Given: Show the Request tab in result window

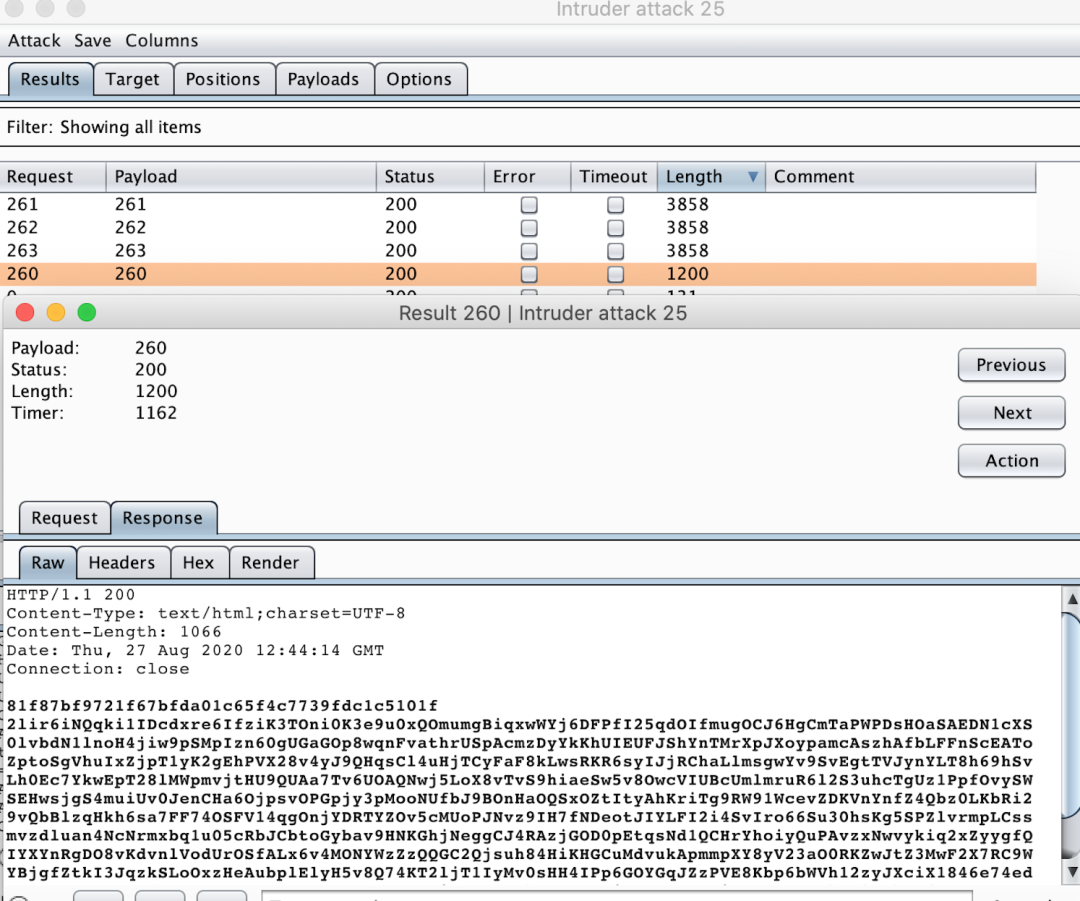Looking at the screenshot, I should [64, 518].
